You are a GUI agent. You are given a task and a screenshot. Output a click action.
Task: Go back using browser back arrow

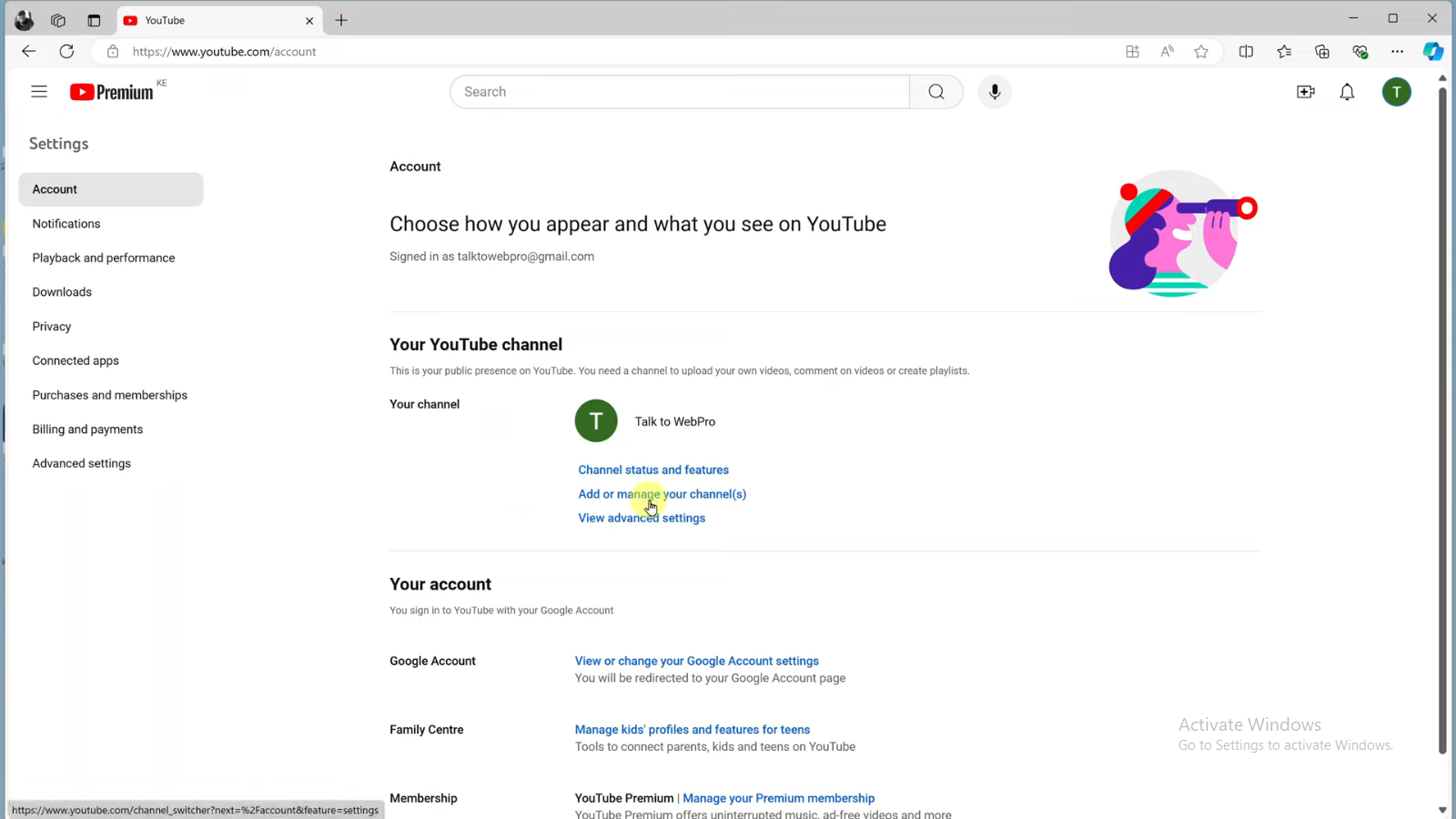pos(29,52)
